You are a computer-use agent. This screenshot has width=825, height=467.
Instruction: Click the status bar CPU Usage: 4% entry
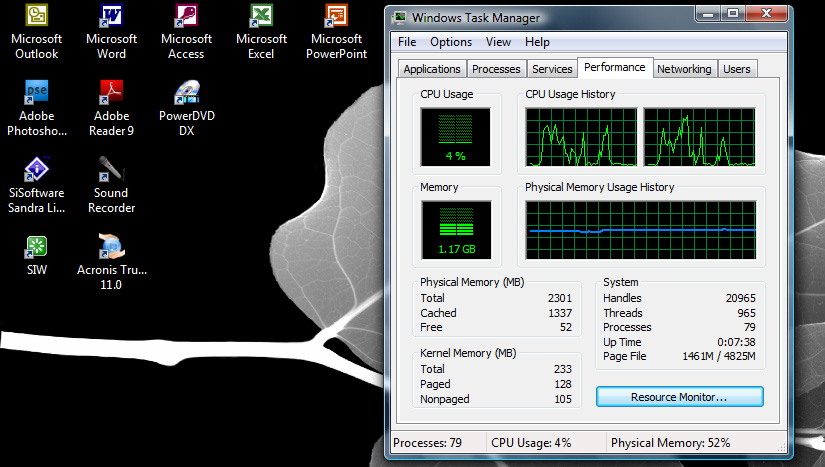tap(531, 443)
